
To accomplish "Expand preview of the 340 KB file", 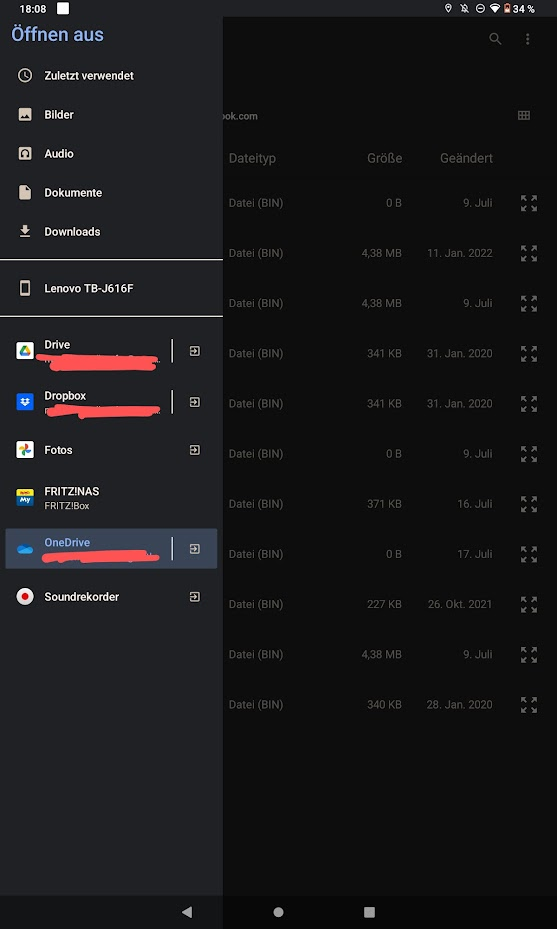I will point(529,704).
